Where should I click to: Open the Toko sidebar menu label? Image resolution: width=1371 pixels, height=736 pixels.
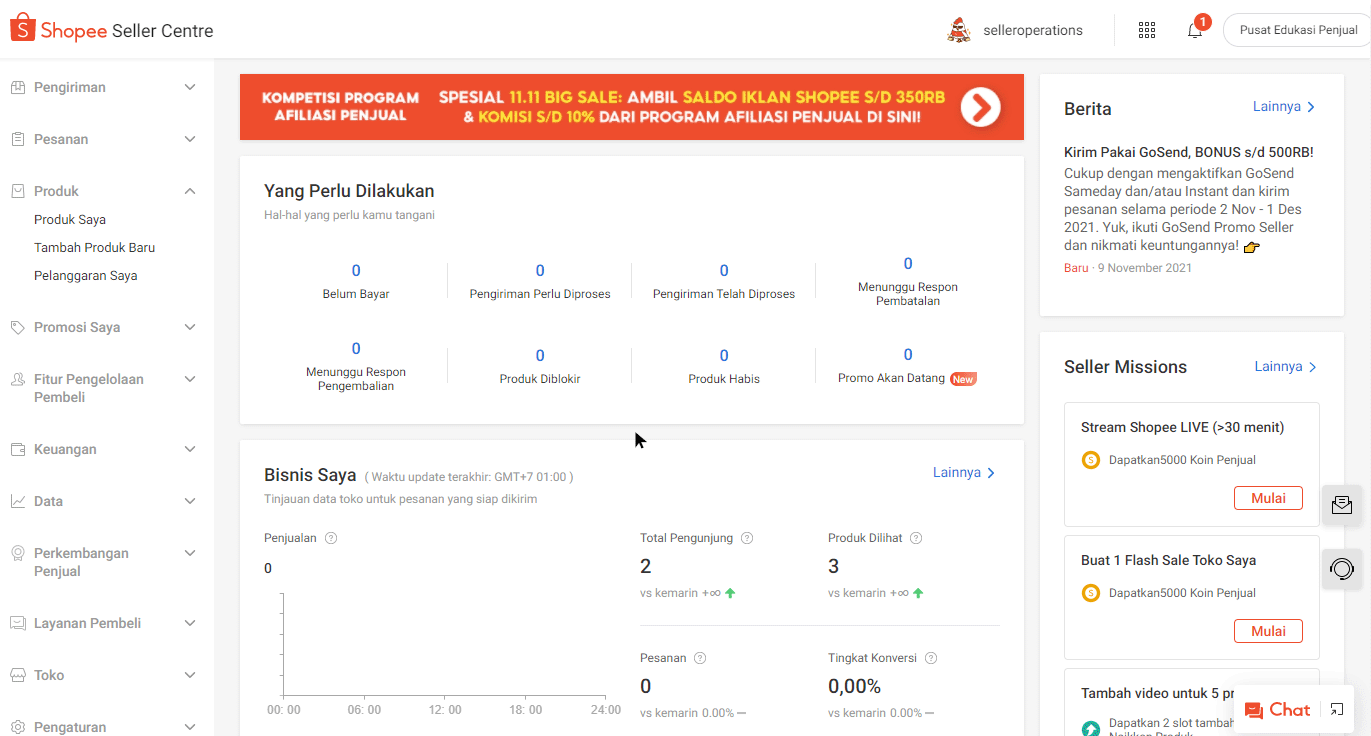tap(49, 676)
